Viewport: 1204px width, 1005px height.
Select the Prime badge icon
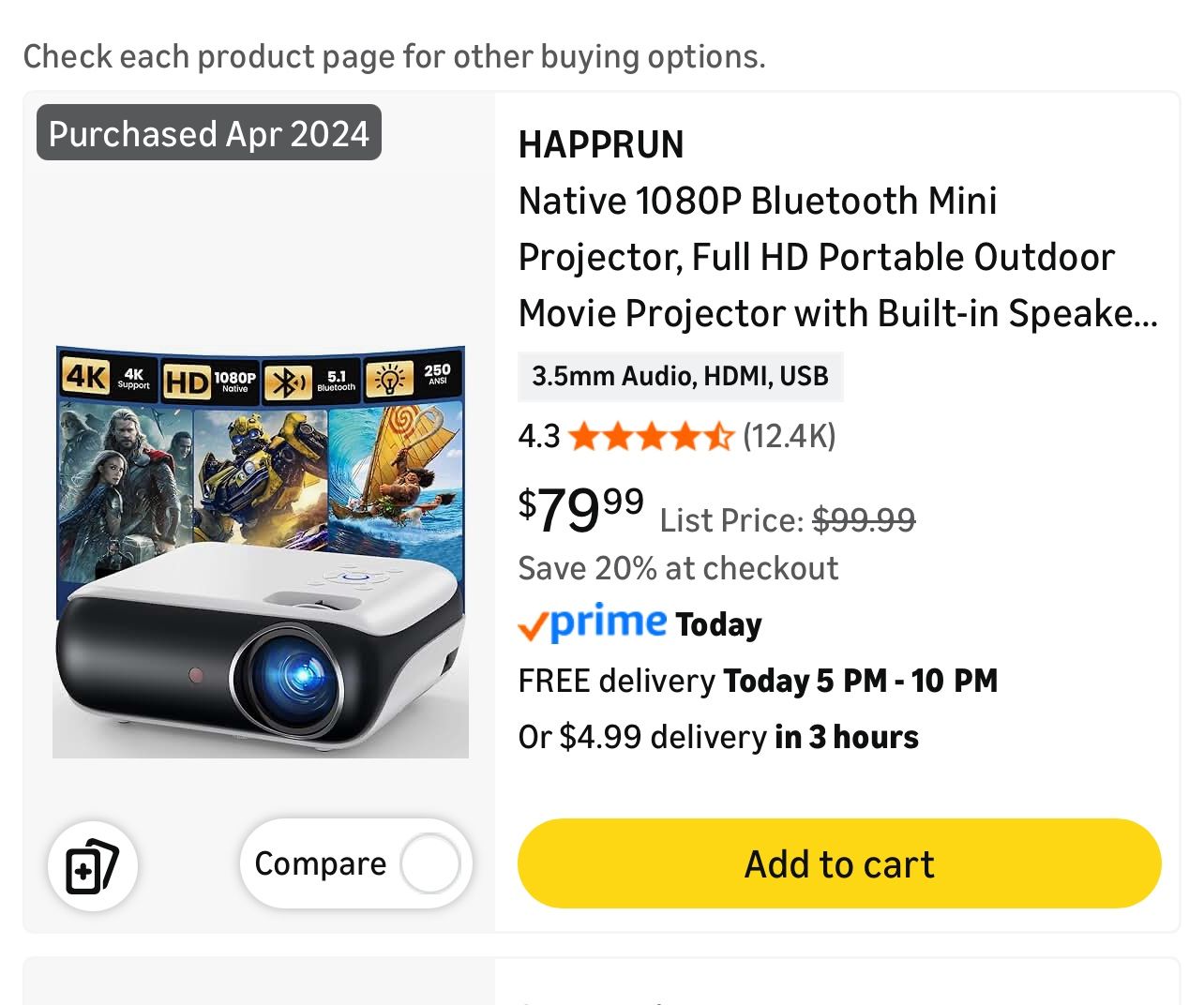tap(591, 622)
